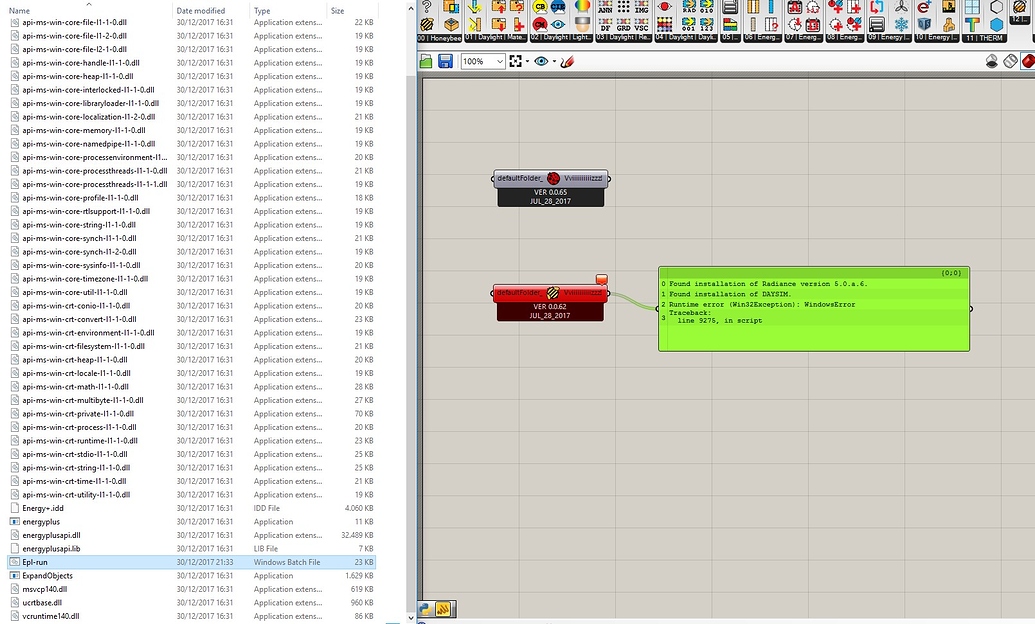Click the Open Document folder icon above the canvas
1035x624 pixels.
(424, 61)
